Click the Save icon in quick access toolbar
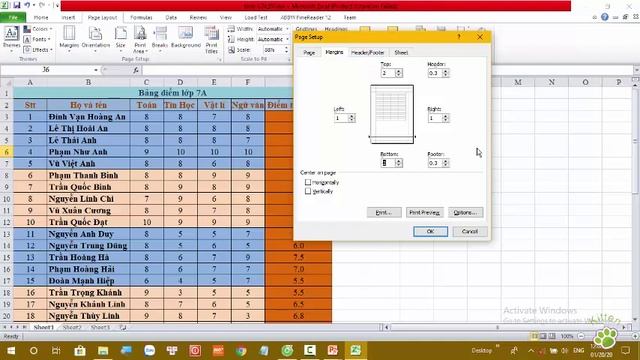Image resolution: width=640 pixels, height=360 pixels. click(x=16, y=5)
